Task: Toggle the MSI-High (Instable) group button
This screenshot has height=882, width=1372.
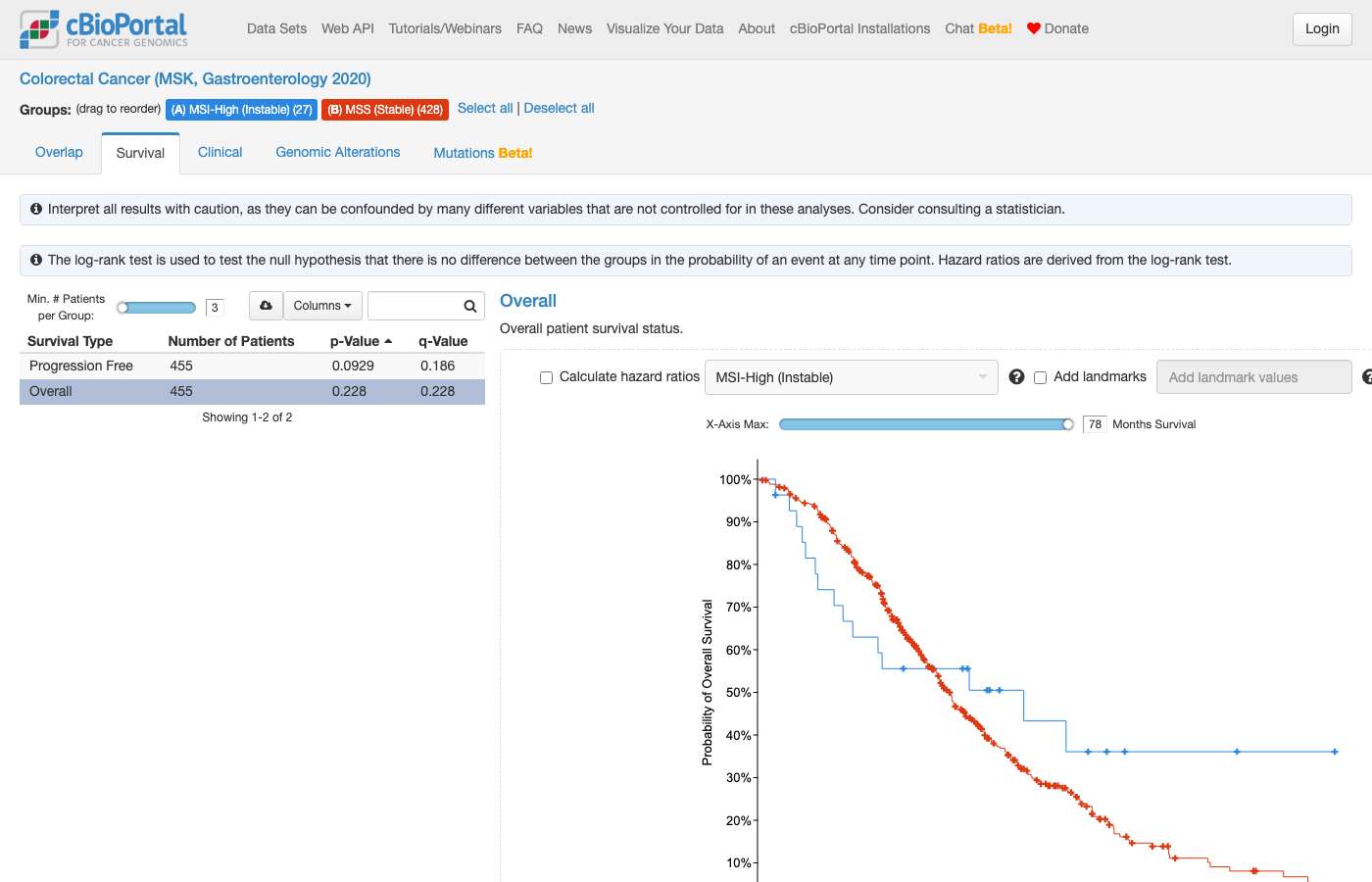Action: (x=241, y=110)
